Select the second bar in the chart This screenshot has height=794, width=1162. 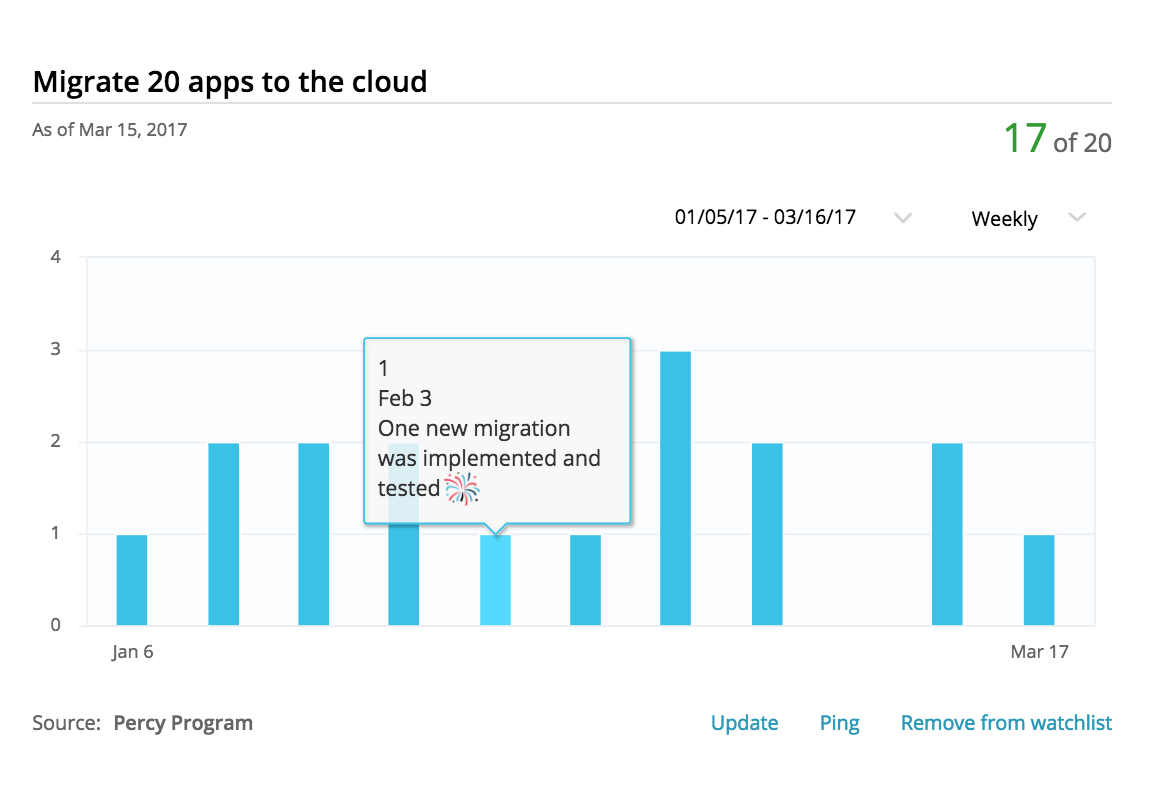coord(223,534)
